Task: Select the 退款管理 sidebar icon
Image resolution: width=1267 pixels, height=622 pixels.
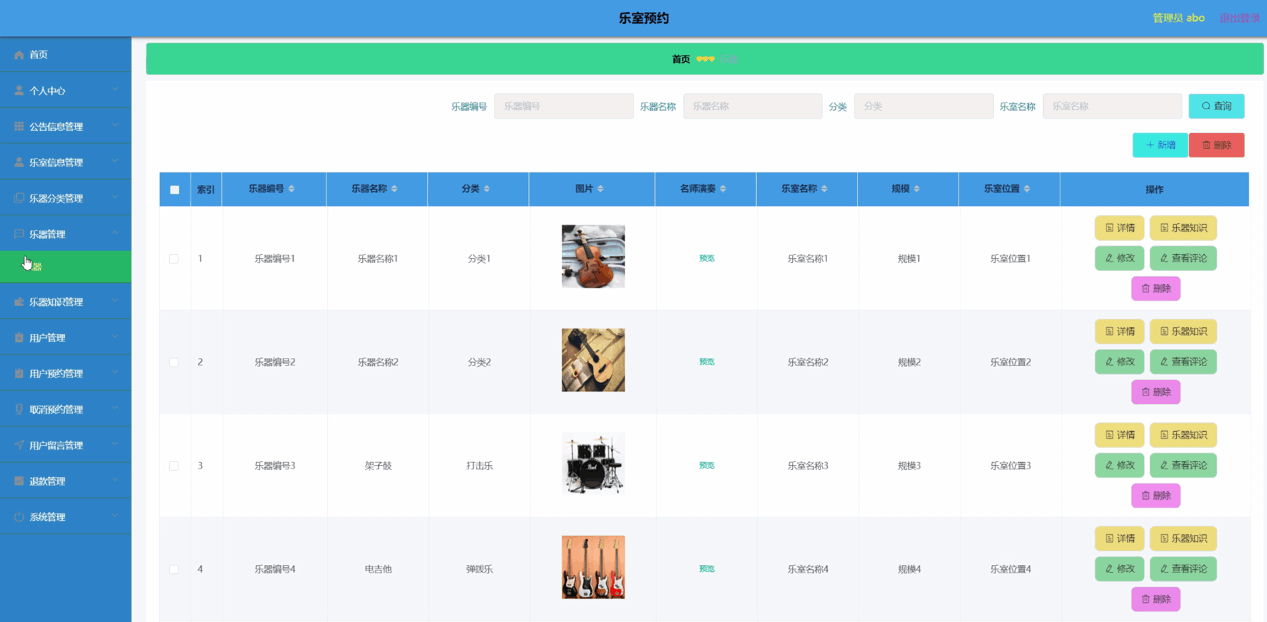Action: pos(18,481)
